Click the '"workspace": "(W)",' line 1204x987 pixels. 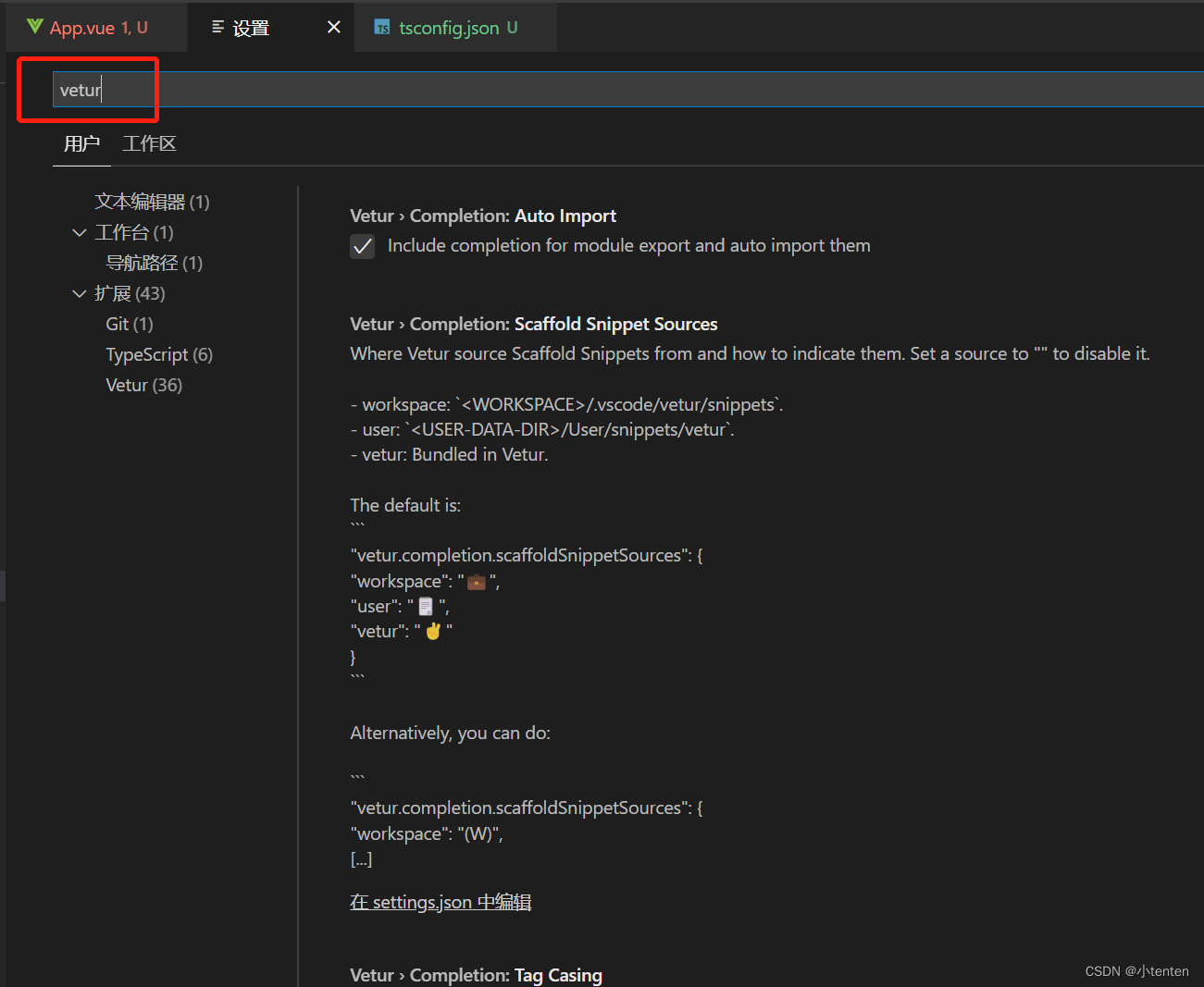tap(427, 833)
